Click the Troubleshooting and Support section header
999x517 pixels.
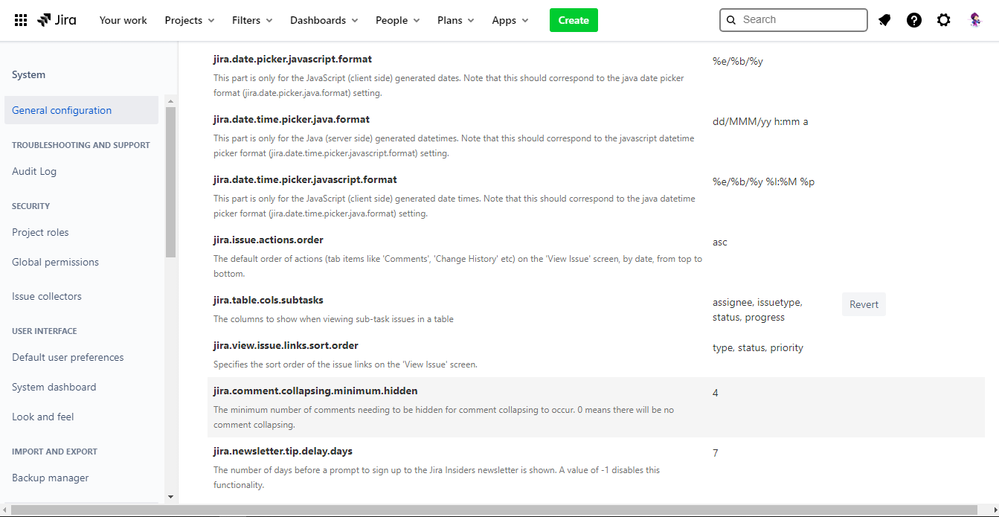[x=81, y=145]
